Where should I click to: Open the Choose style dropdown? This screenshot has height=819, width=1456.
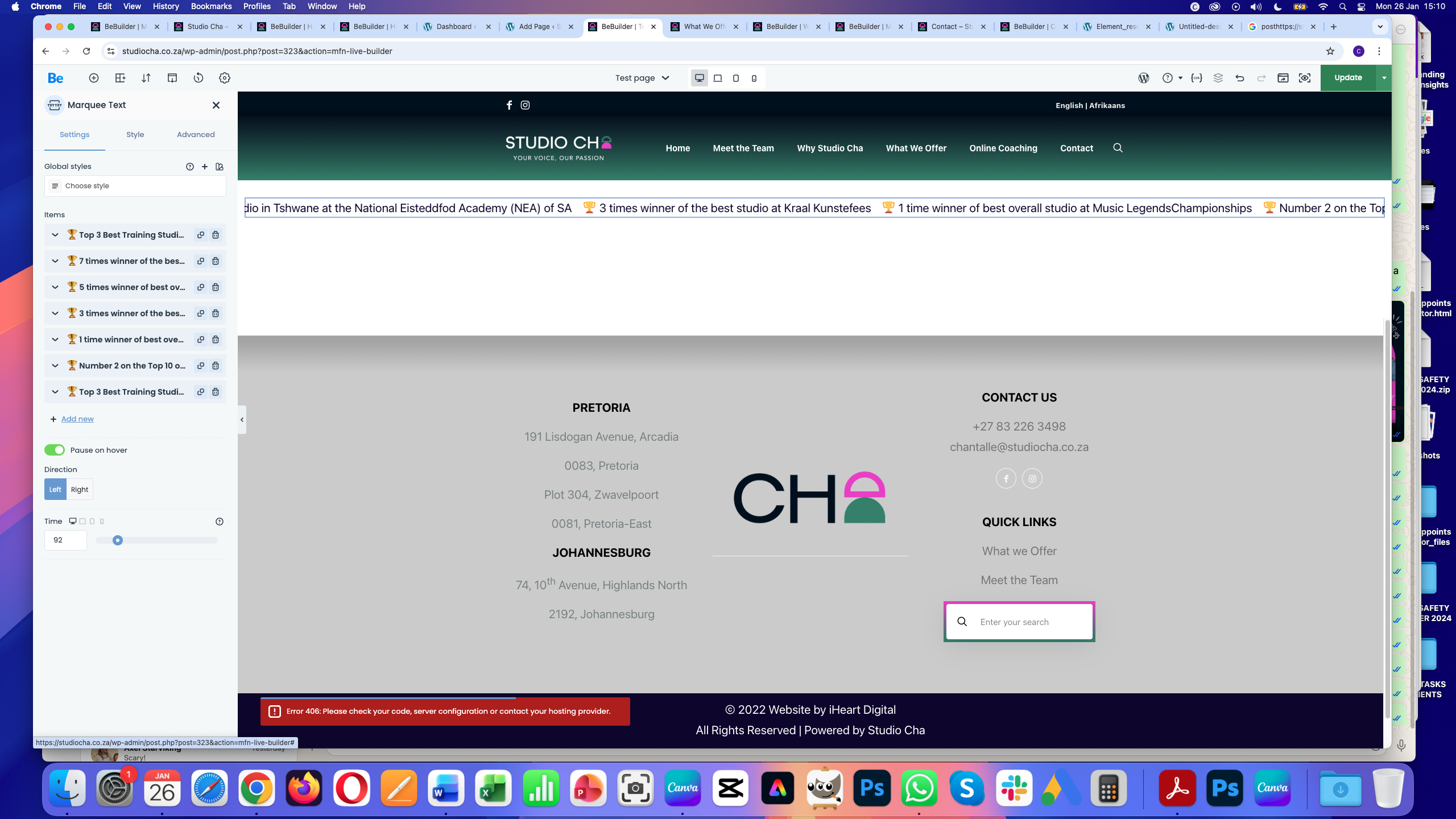[x=135, y=186]
